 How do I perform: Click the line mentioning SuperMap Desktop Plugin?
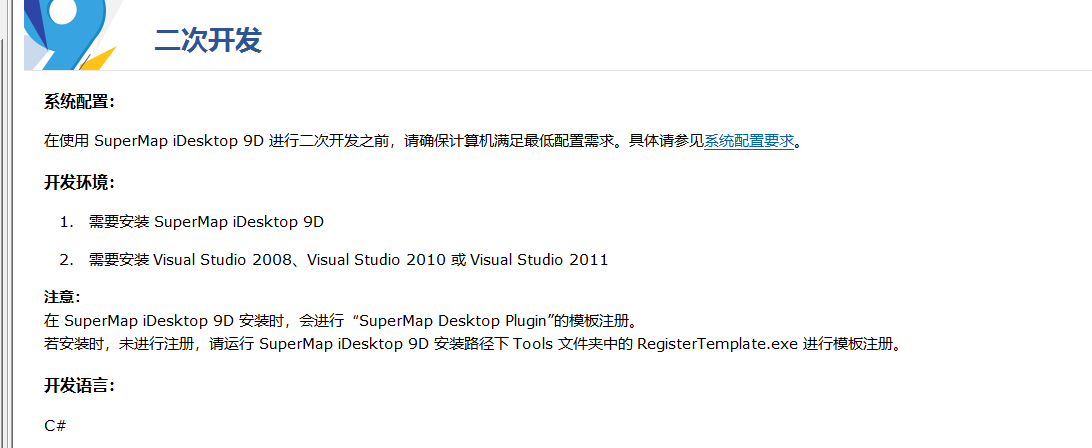tap(341, 321)
